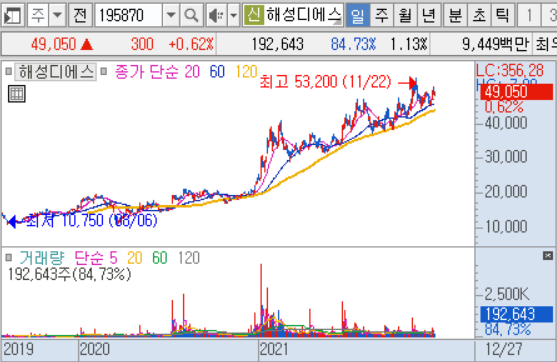Click the trading value 9,449백만
557x362 pixels.
point(496,45)
